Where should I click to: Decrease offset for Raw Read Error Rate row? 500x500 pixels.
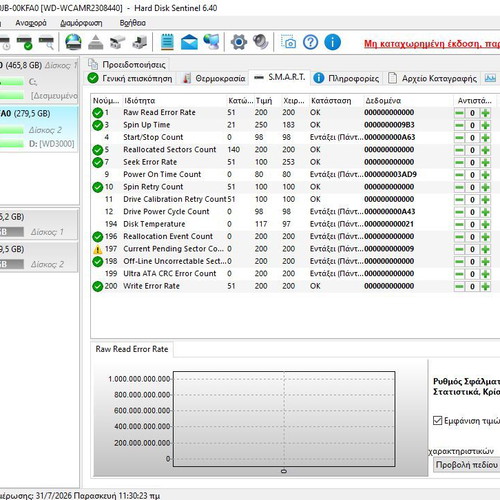pyautogui.click(x=459, y=113)
